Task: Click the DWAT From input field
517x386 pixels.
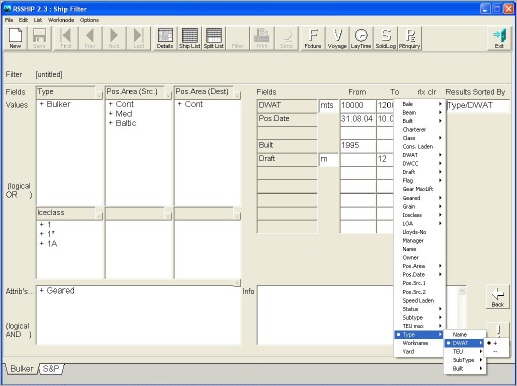Action: (358, 106)
